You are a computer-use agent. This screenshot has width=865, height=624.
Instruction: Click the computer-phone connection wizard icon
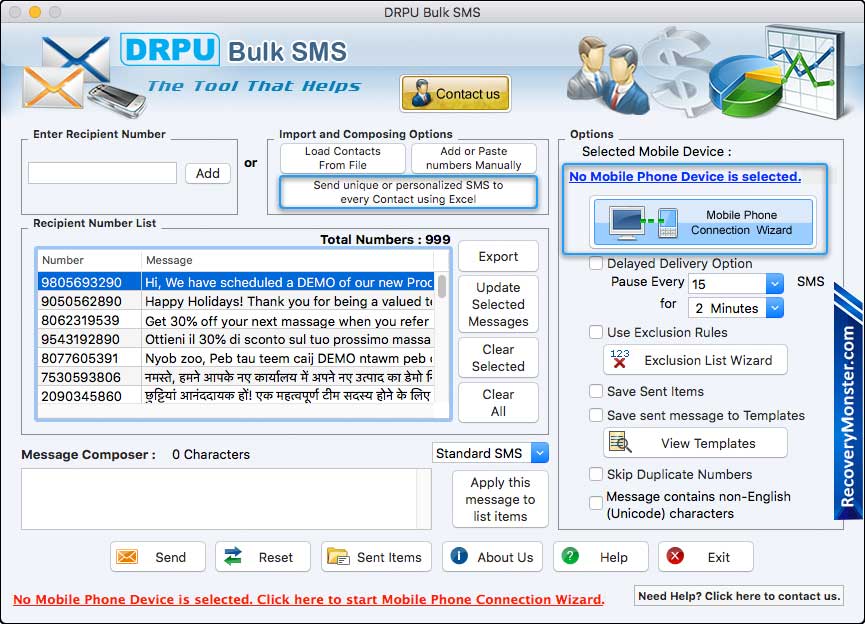[643, 222]
